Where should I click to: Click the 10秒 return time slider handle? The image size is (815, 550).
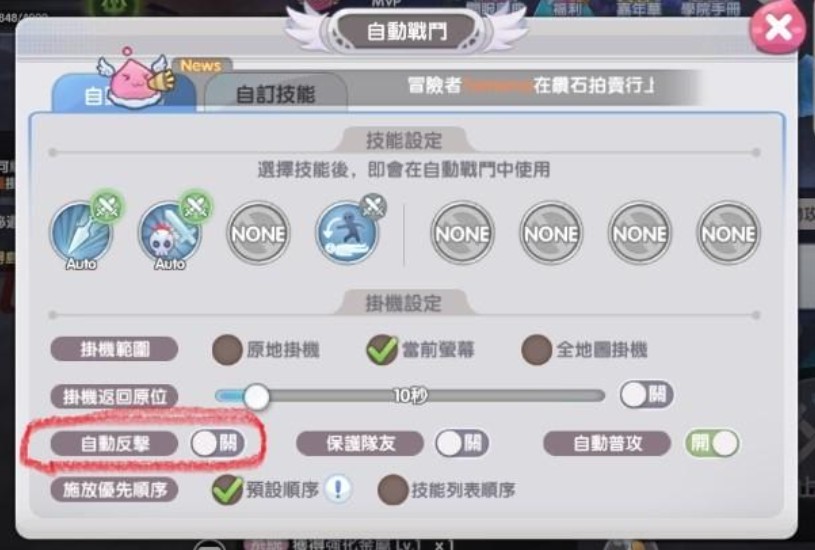pos(256,397)
